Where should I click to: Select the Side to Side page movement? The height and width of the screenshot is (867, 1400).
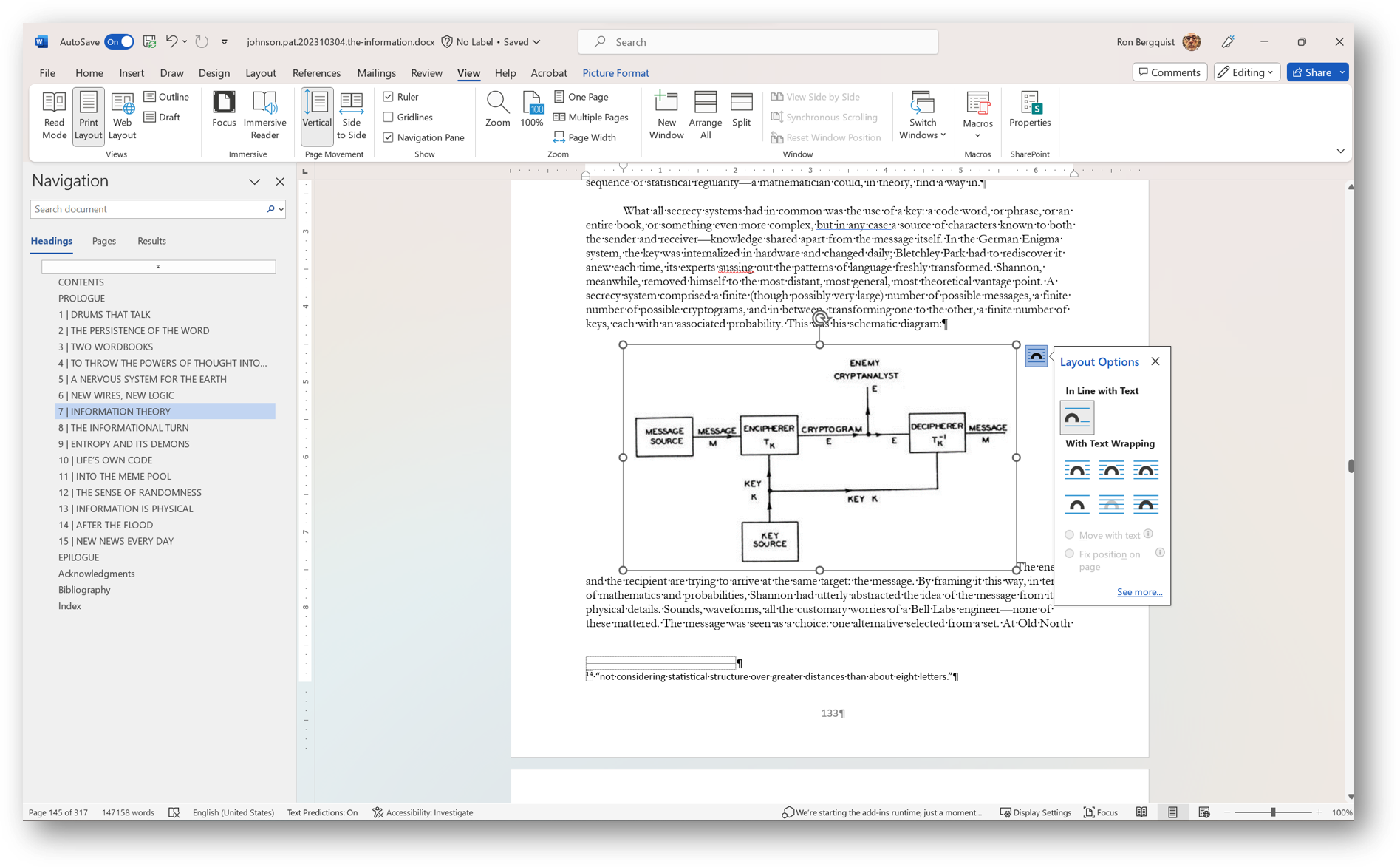pos(351,115)
